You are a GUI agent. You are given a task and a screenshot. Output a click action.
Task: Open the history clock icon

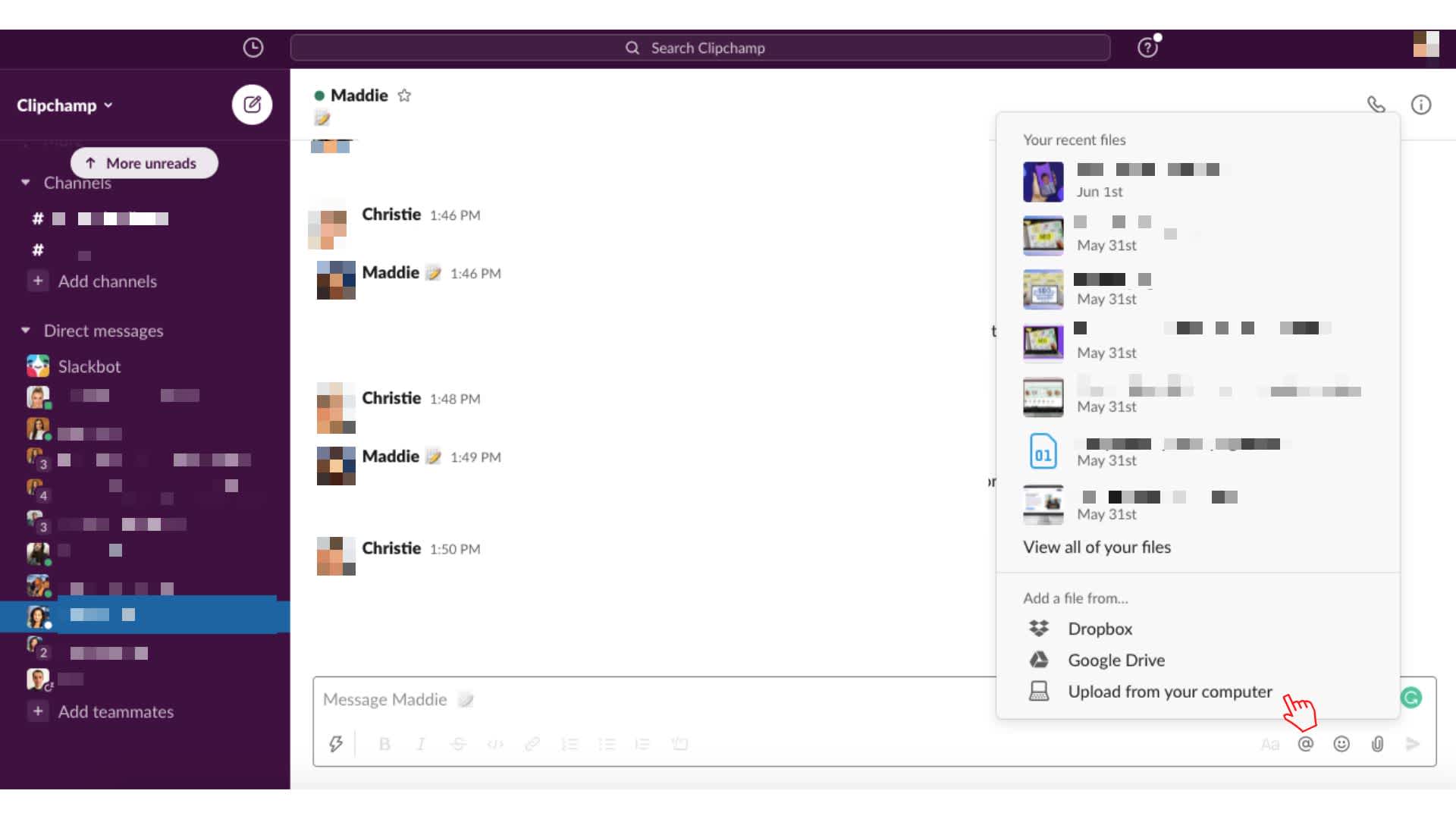253,48
